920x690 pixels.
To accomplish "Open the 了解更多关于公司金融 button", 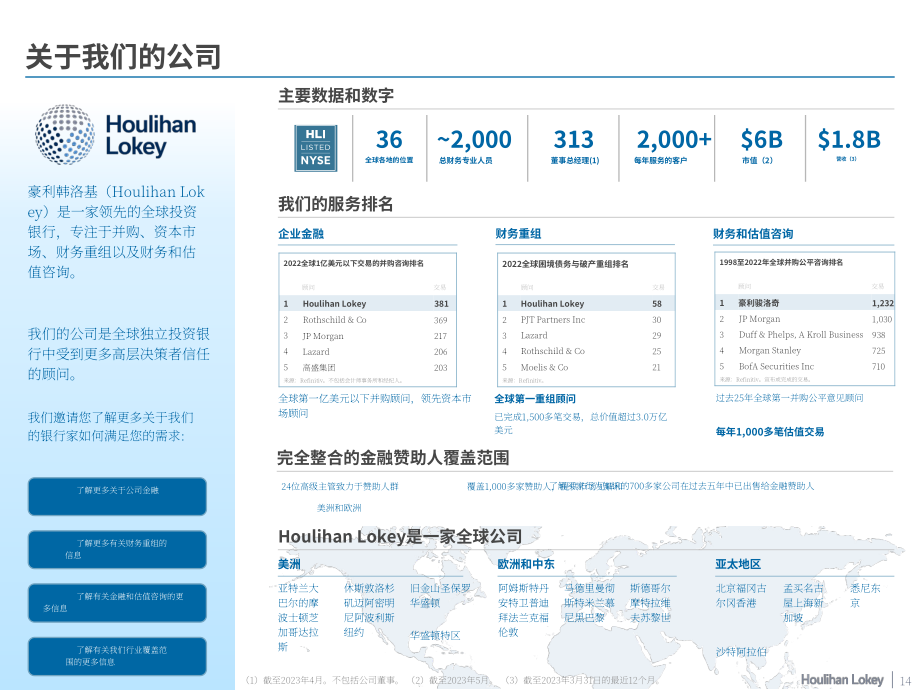I will (x=117, y=496).
